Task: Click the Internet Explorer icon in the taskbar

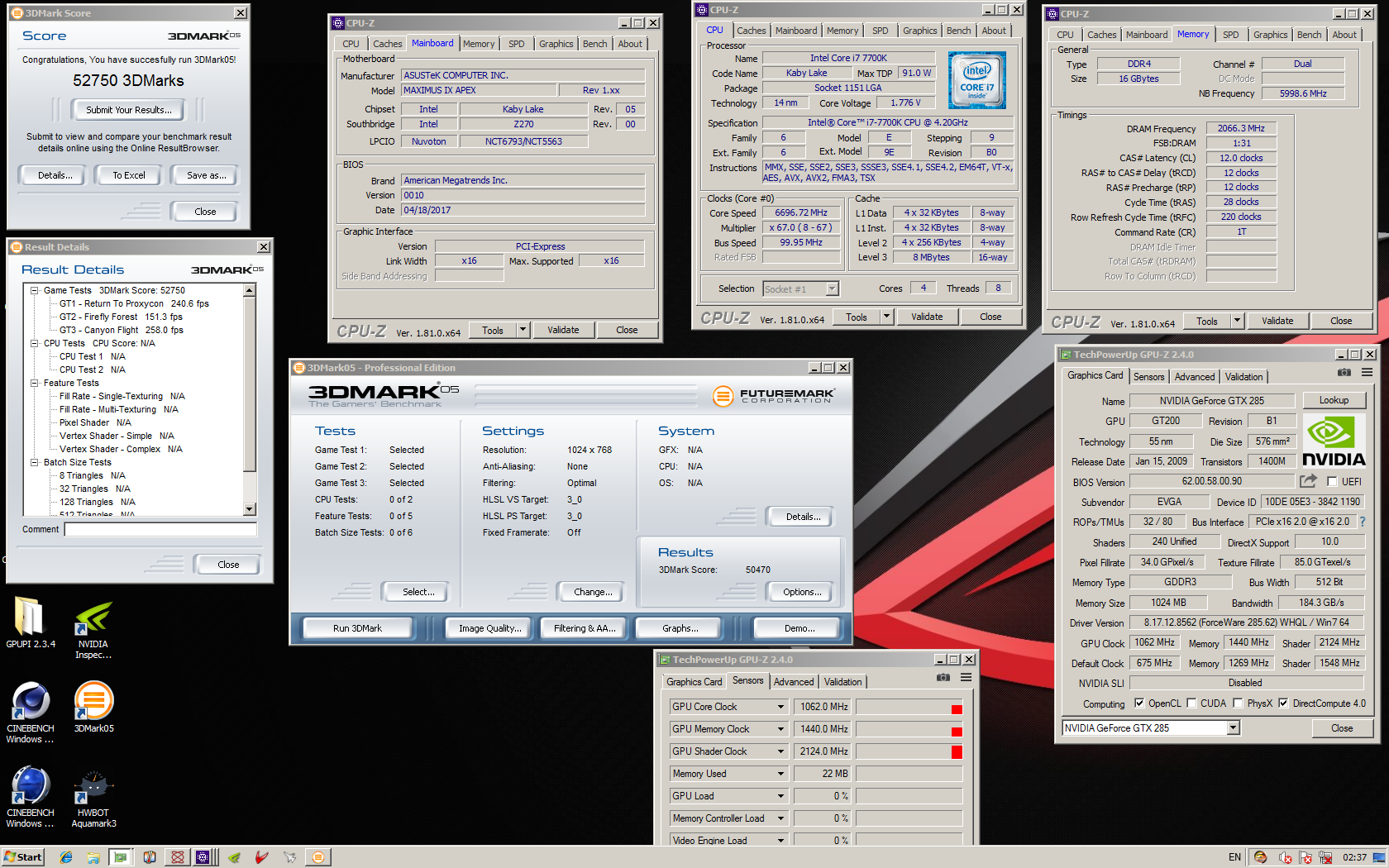Action: tap(66, 857)
